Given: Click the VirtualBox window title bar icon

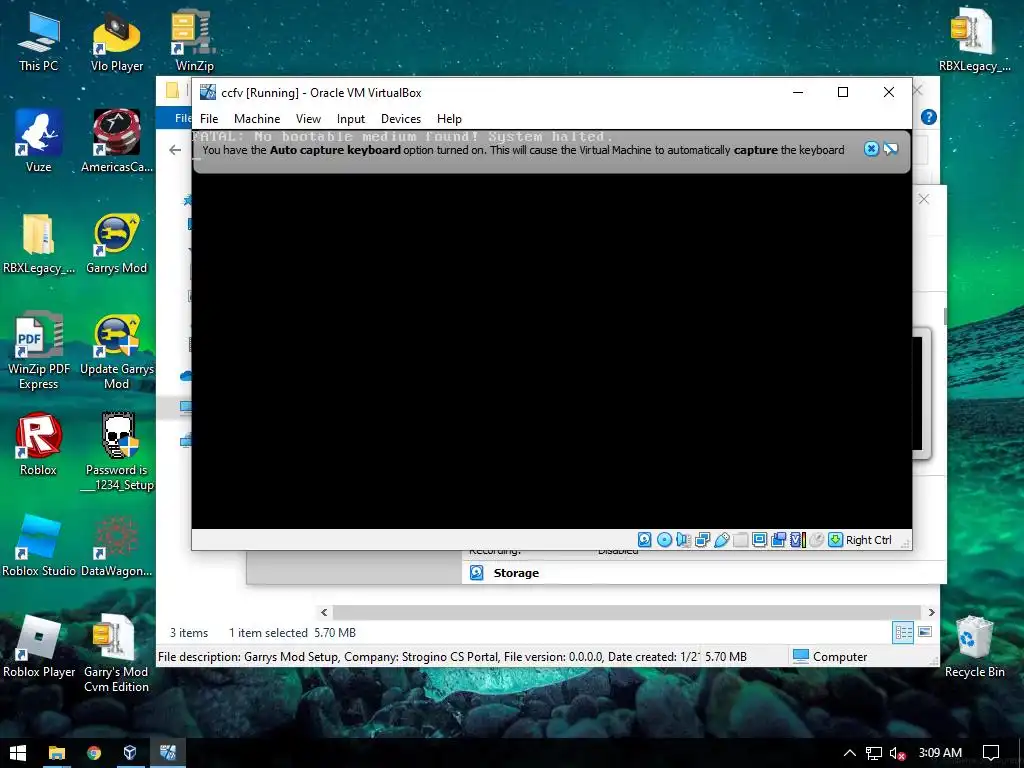Looking at the screenshot, I should tap(208, 92).
